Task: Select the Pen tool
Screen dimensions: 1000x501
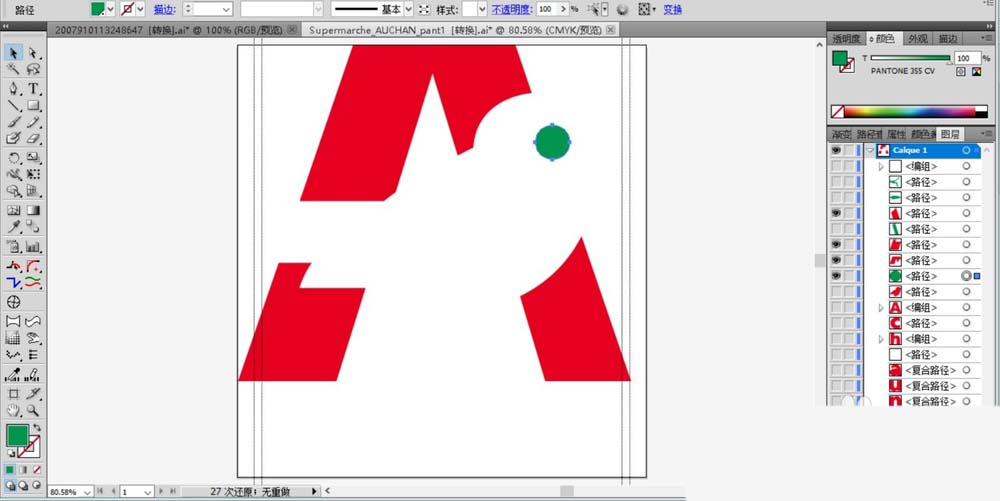Action: click(13, 89)
